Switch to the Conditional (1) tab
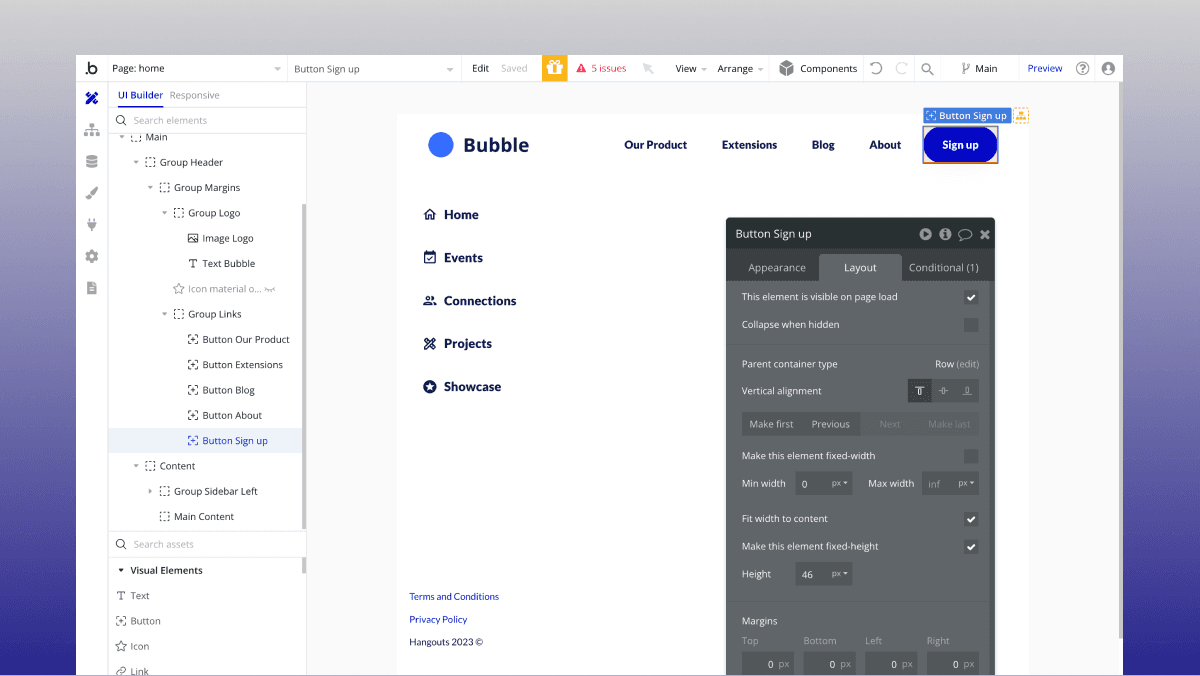Viewport: 1200px width, 676px height. pyautogui.click(x=944, y=268)
